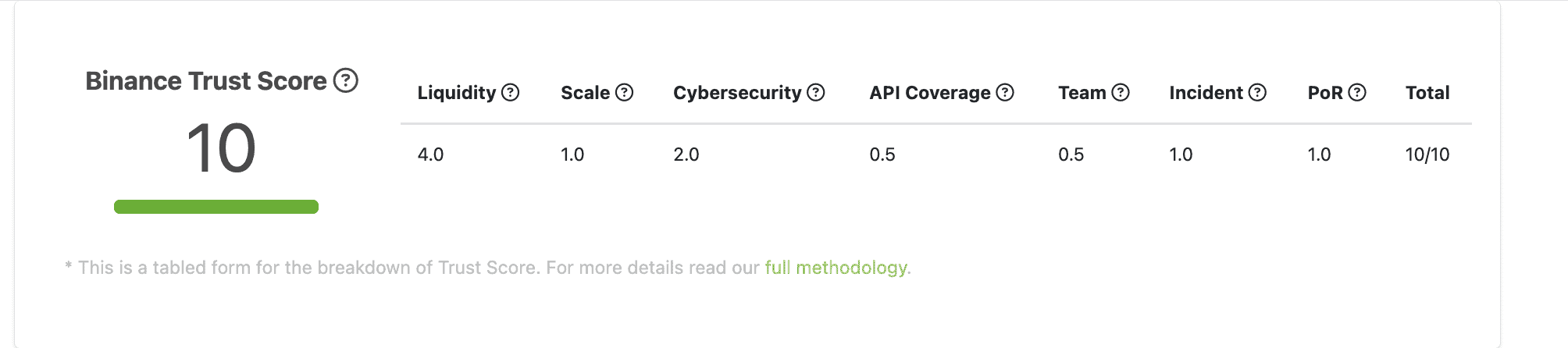Click the 2.0 Cybersecurity score value
Screen dimensions: 1568x348
(x=686, y=154)
